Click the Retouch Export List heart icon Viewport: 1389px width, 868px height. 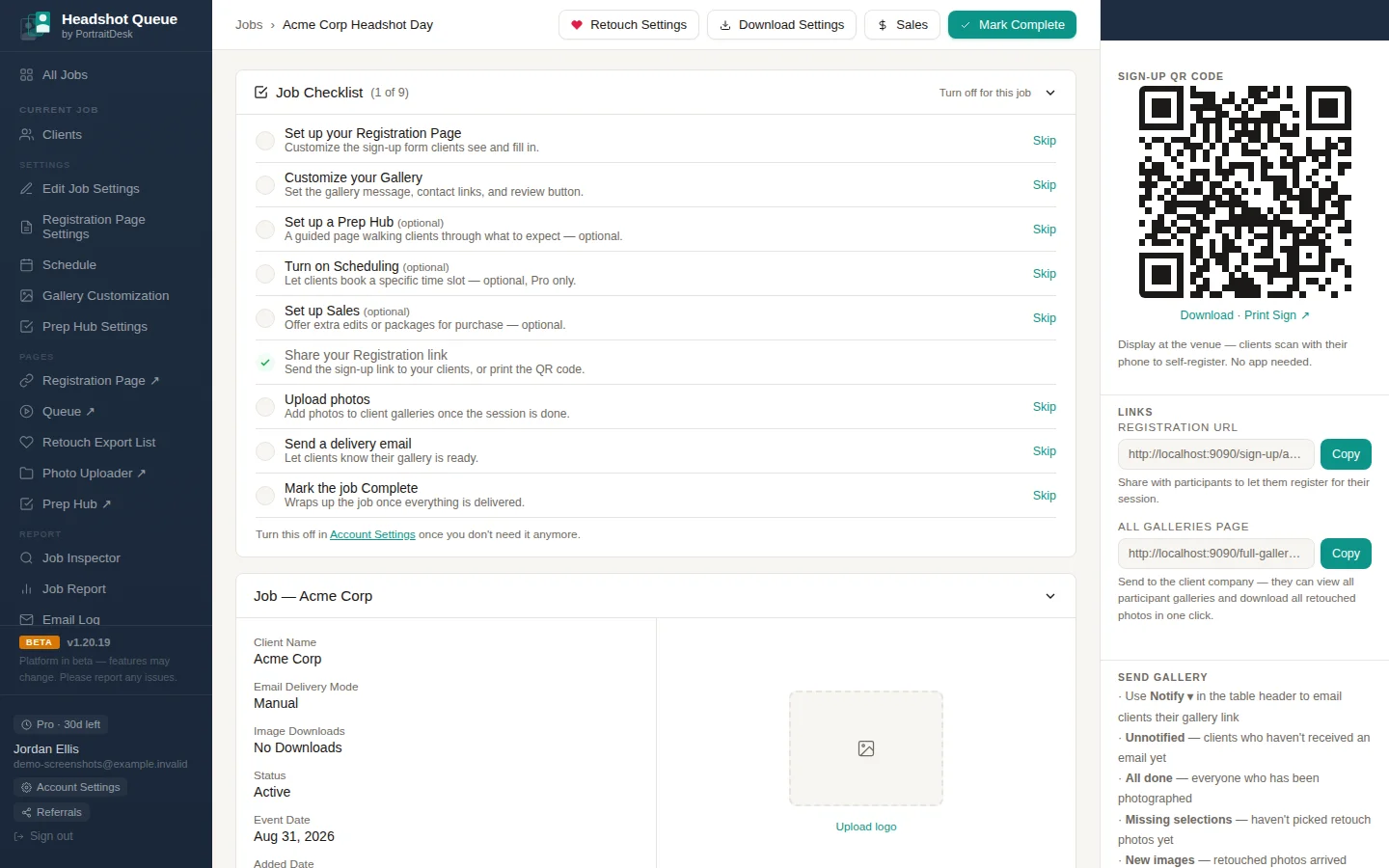click(x=26, y=443)
